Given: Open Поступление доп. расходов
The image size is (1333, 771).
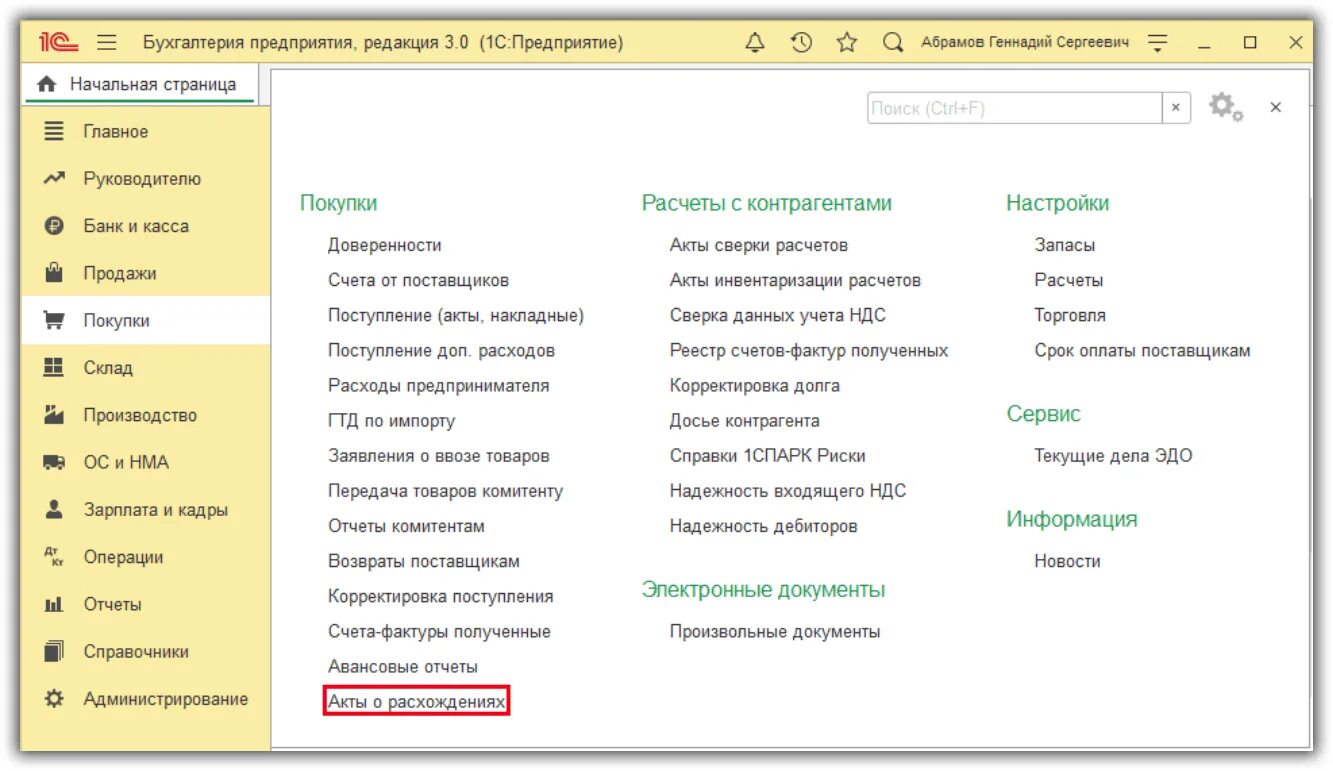Looking at the screenshot, I should [441, 351].
